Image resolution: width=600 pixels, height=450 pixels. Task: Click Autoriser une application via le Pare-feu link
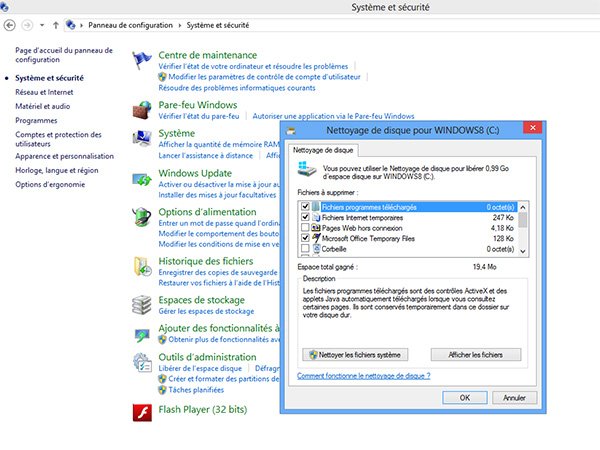[333, 116]
